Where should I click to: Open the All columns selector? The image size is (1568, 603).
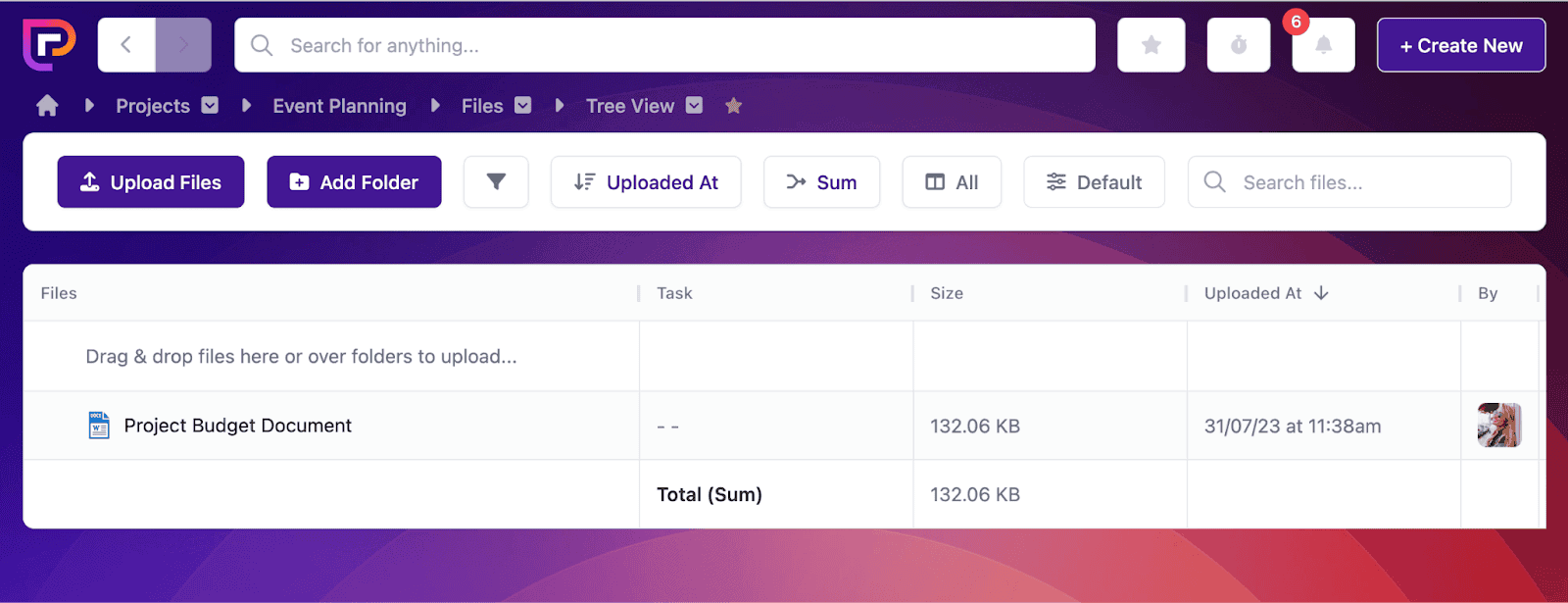[952, 182]
